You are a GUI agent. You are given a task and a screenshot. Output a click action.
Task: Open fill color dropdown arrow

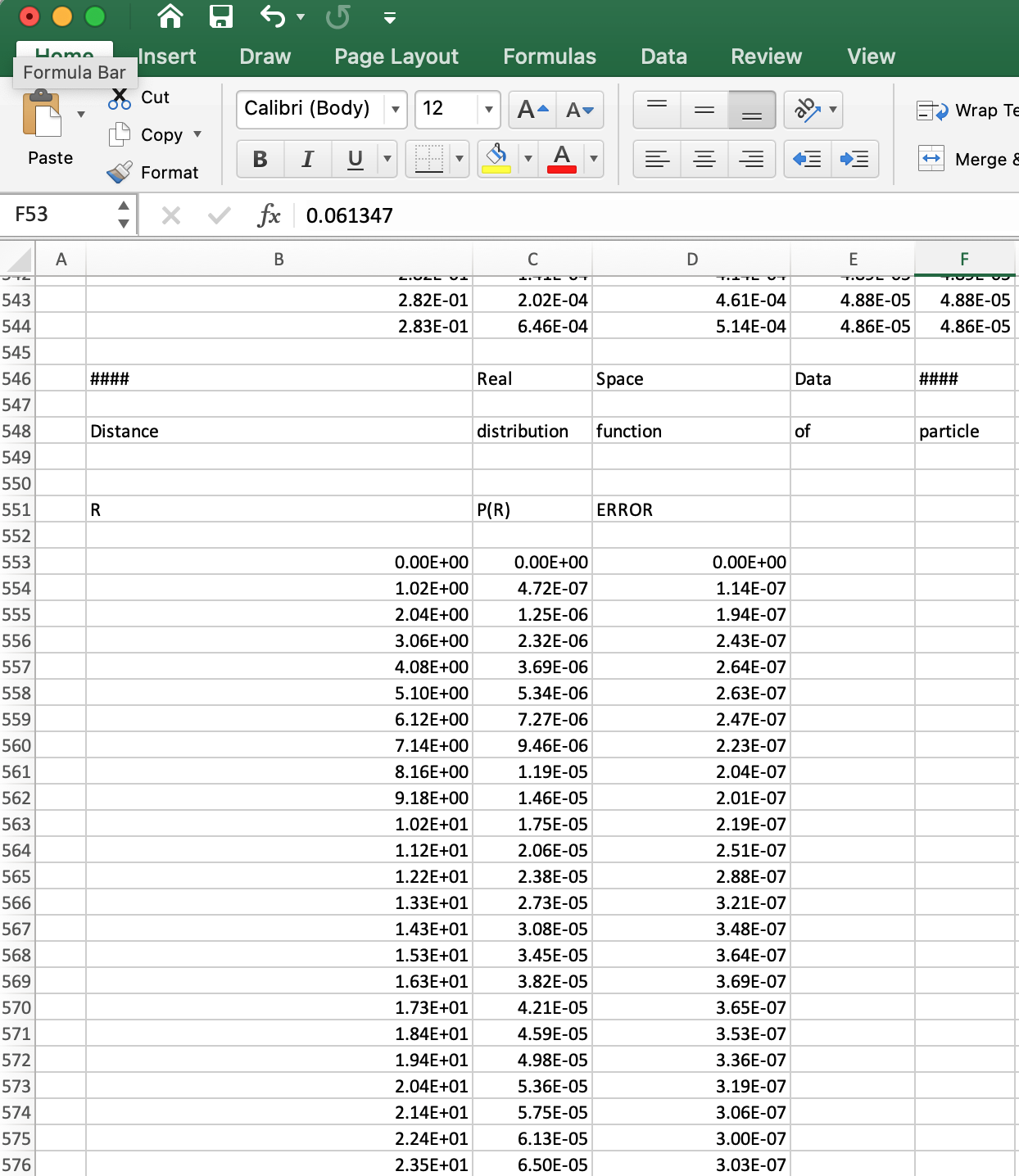coord(528,159)
